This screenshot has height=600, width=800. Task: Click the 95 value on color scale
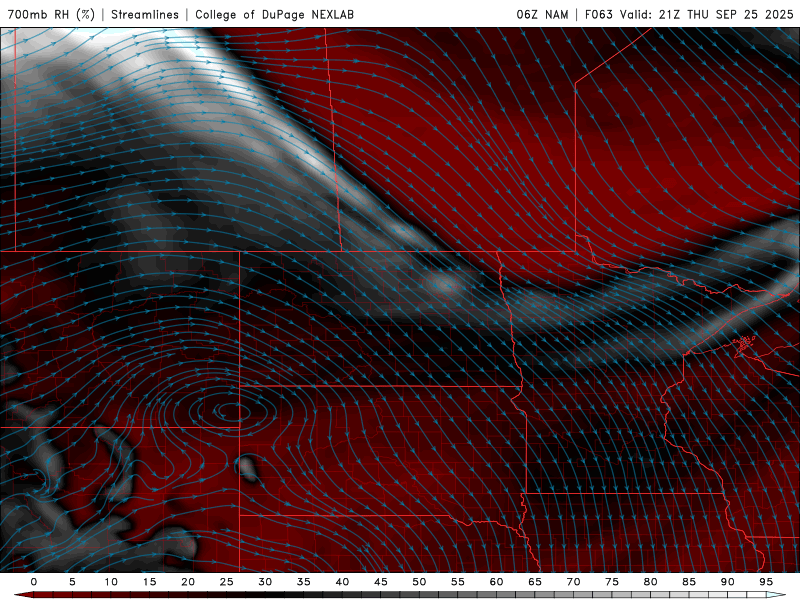tap(766, 582)
